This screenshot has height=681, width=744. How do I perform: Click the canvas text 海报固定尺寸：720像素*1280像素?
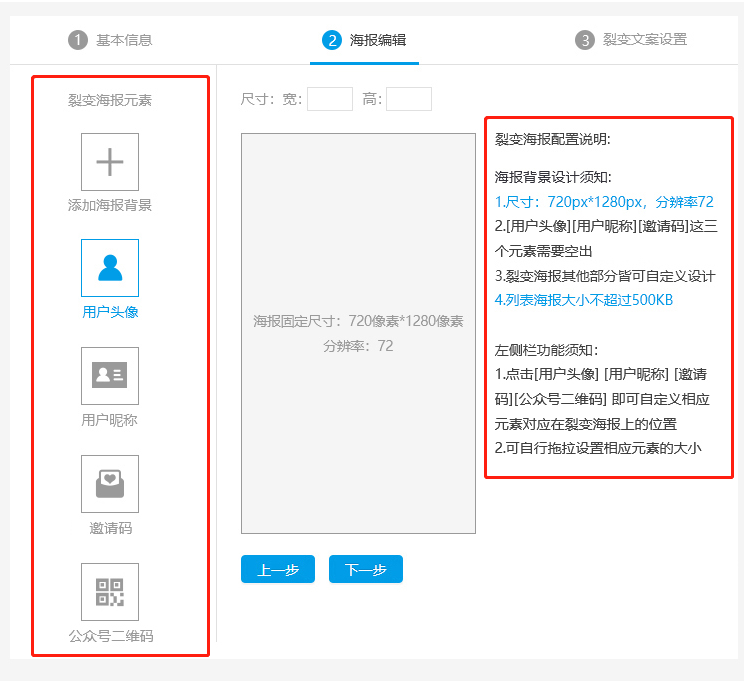(x=358, y=321)
